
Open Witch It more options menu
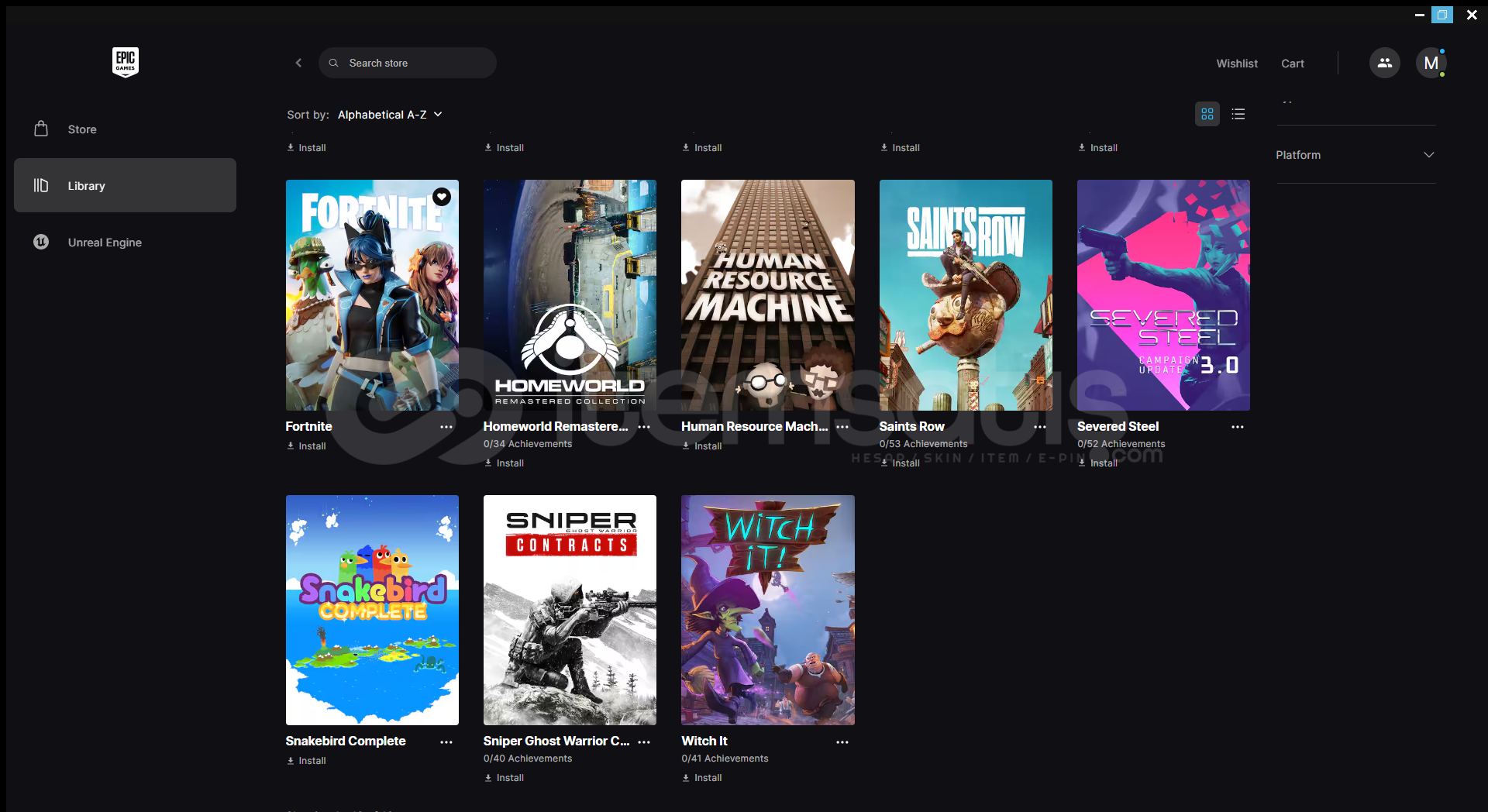tap(842, 742)
